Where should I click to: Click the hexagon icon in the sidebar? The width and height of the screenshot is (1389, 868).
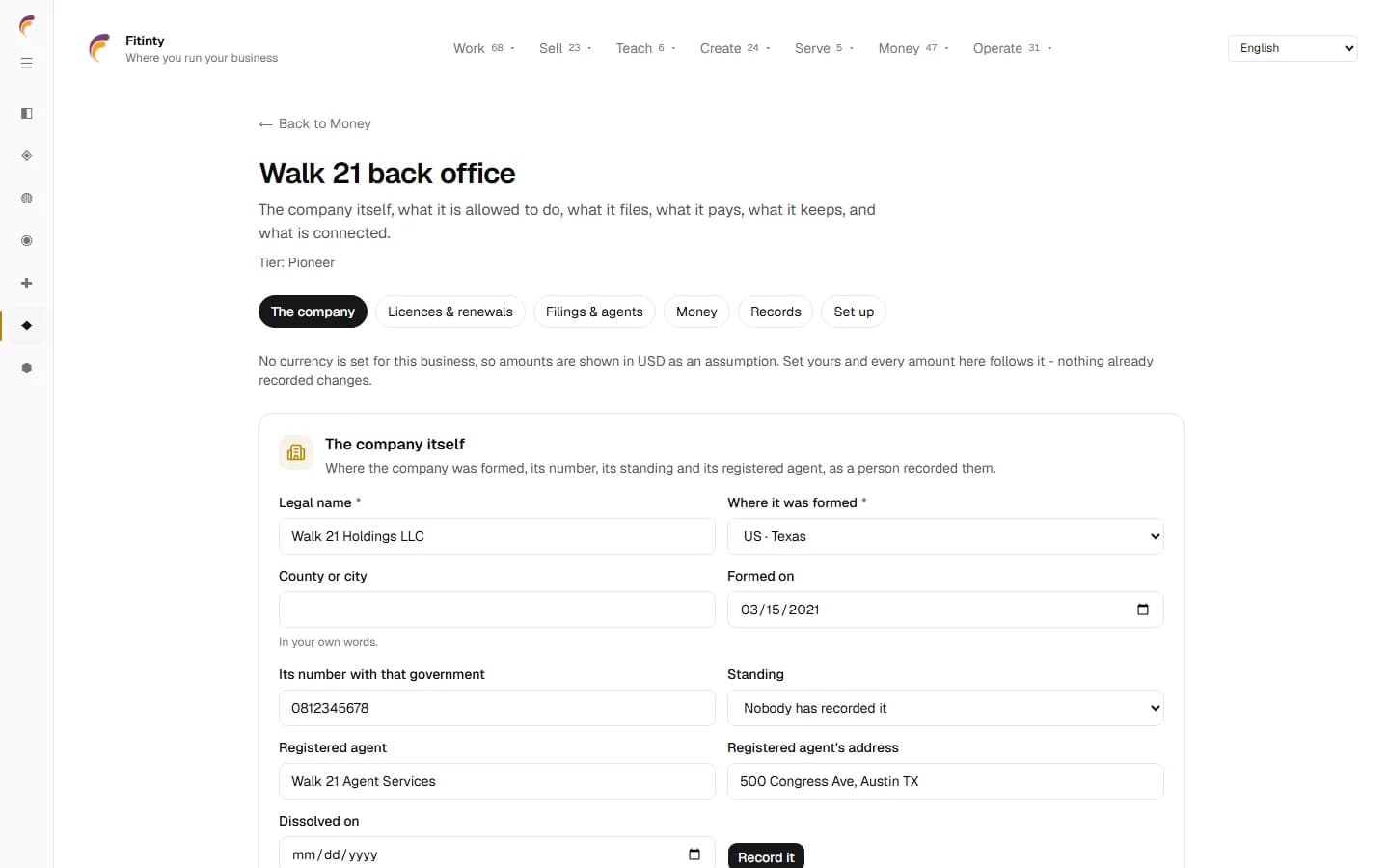click(x=27, y=368)
